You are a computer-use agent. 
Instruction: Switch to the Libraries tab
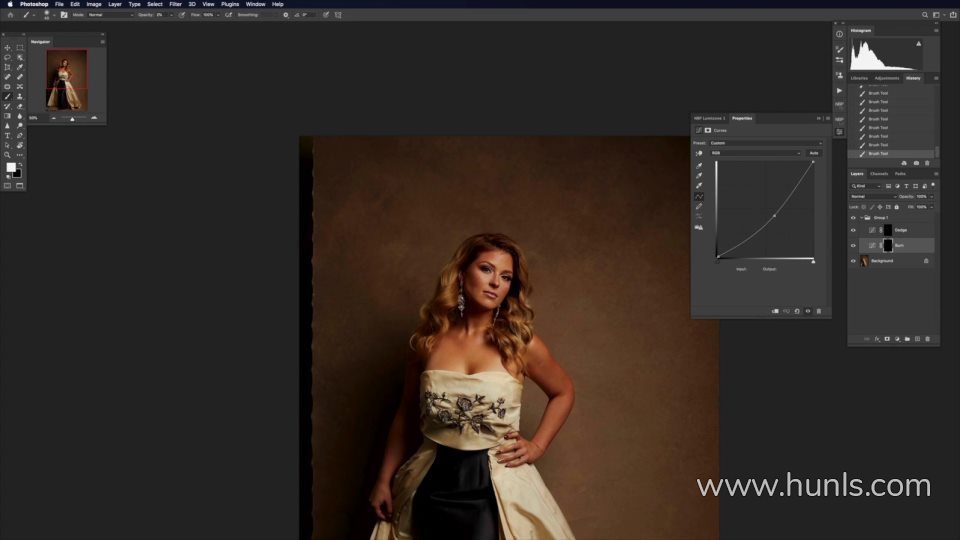click(859, 78)
